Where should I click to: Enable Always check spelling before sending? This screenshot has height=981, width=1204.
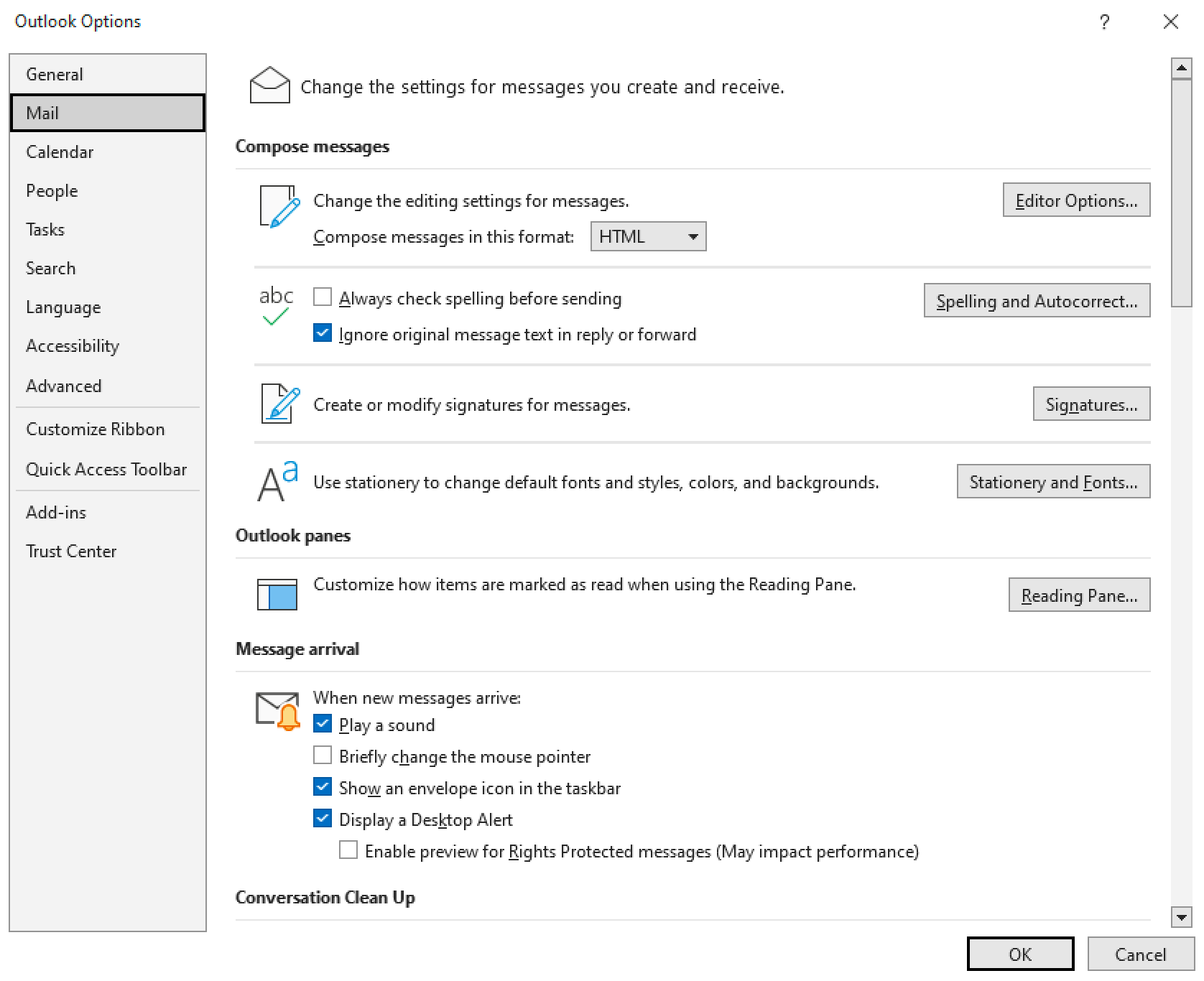[x=322, y=297]
